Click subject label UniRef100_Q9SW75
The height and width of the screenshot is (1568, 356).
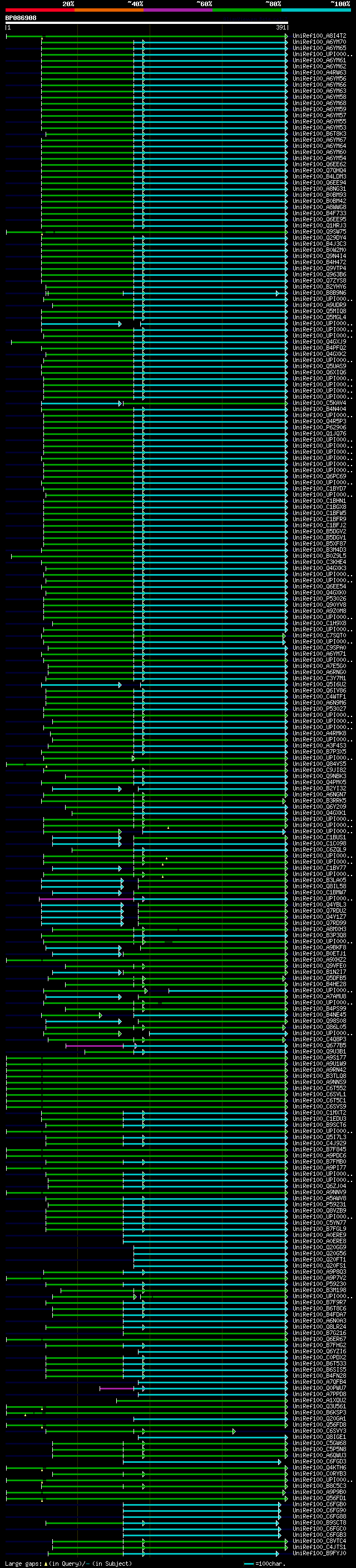[319, 231]
